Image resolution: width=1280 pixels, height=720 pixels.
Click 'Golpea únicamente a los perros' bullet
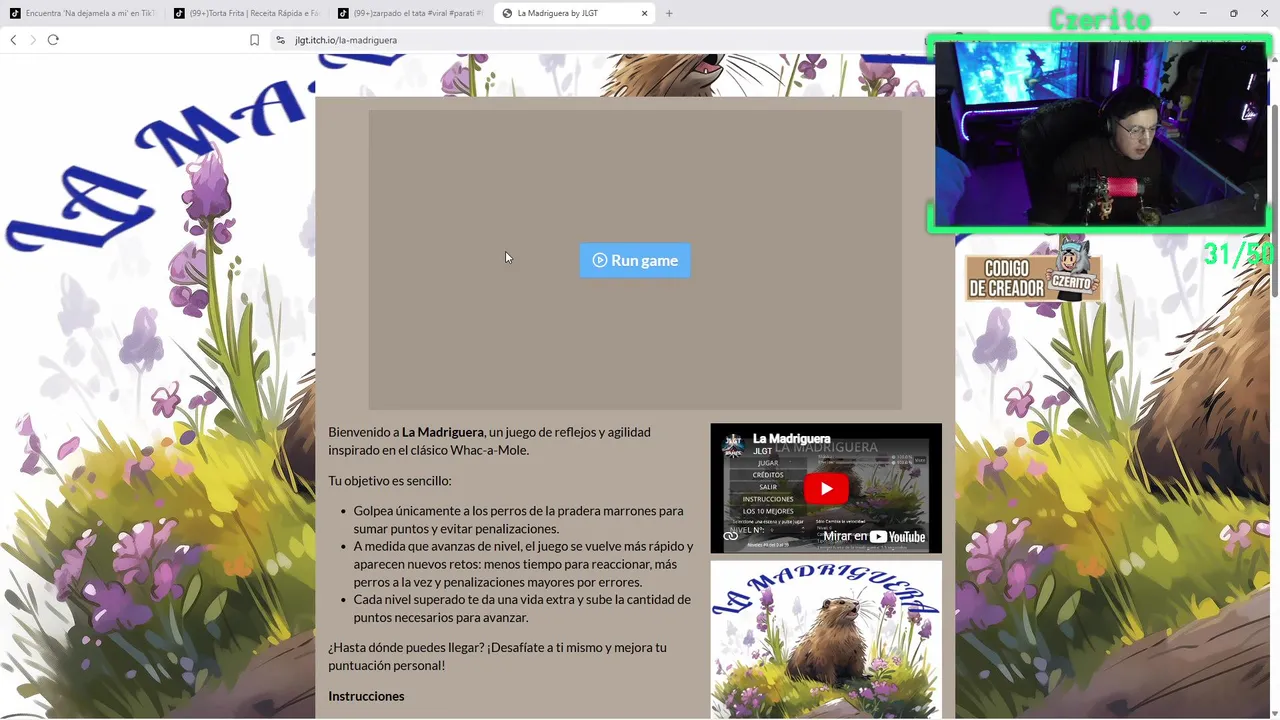coord(519,520)
